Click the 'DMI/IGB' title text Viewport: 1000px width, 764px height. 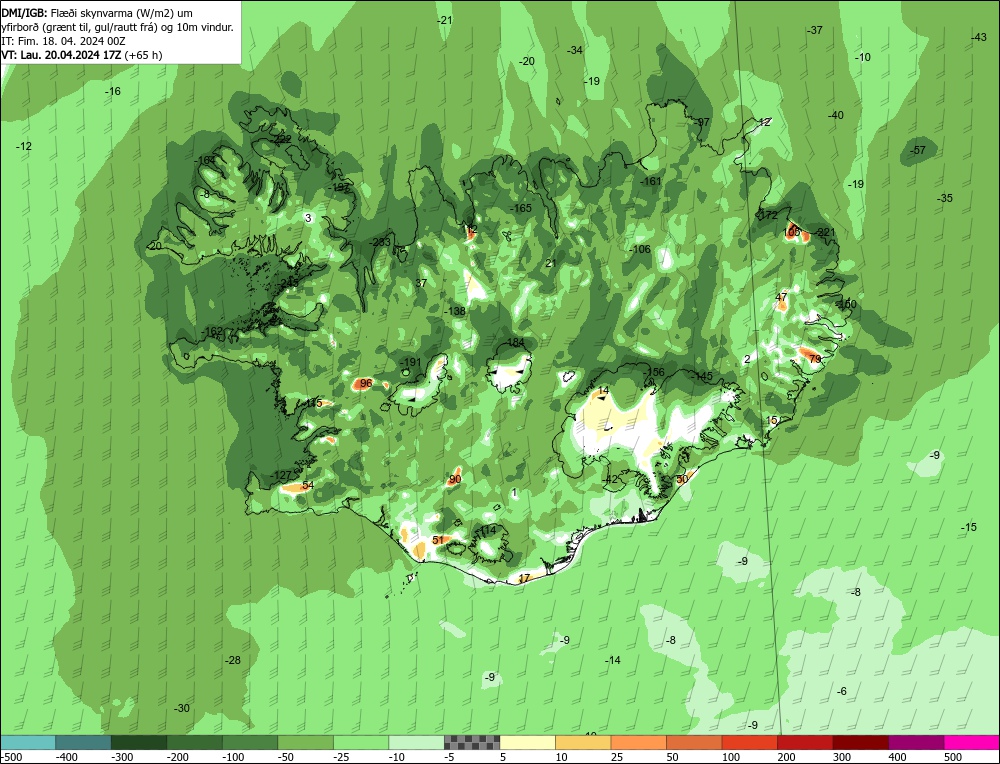click(22, 13)
